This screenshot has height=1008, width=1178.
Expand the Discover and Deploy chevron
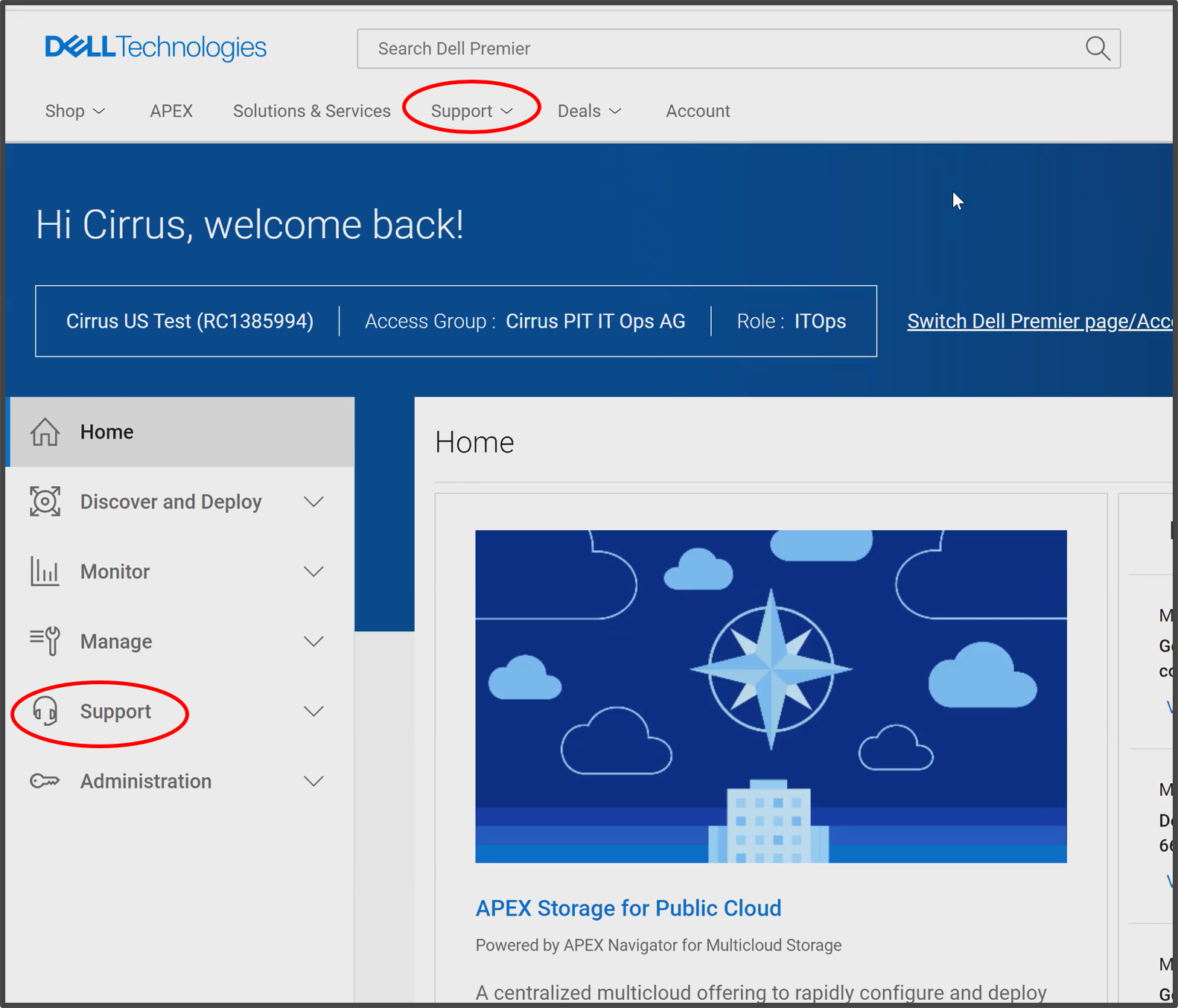click(314, 502)
